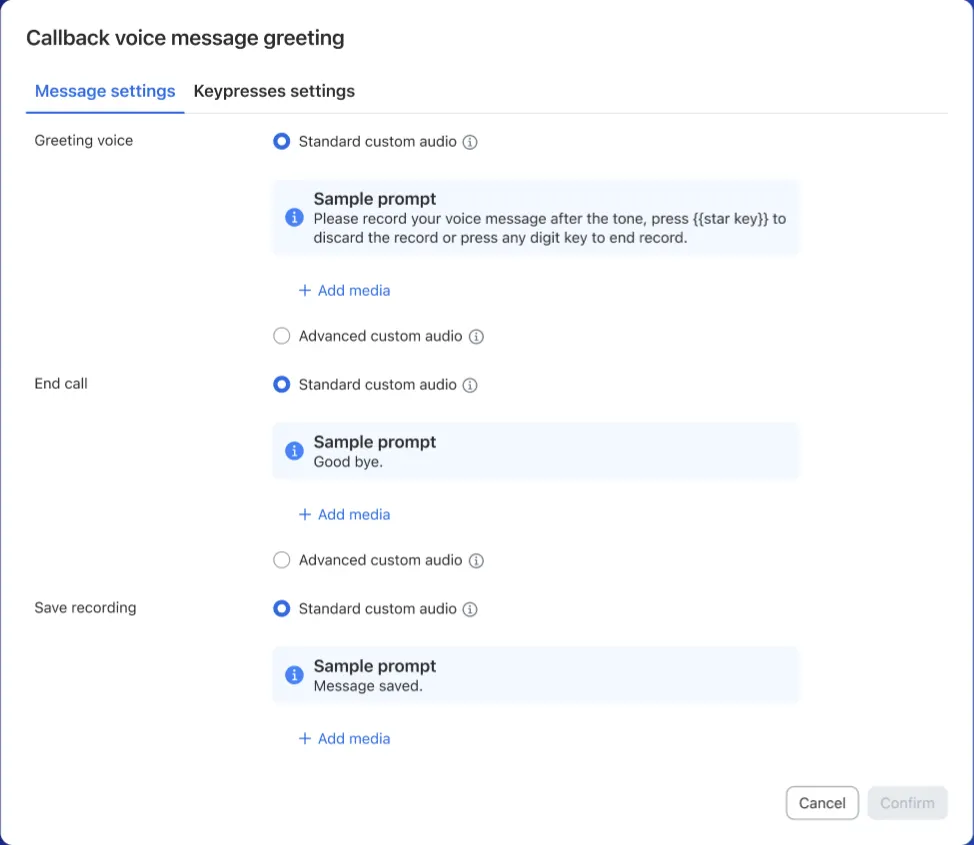Click Add media under the Greeting voice prompt
The height and width of the screenshot is (845, 974).
tap(344, 290)
